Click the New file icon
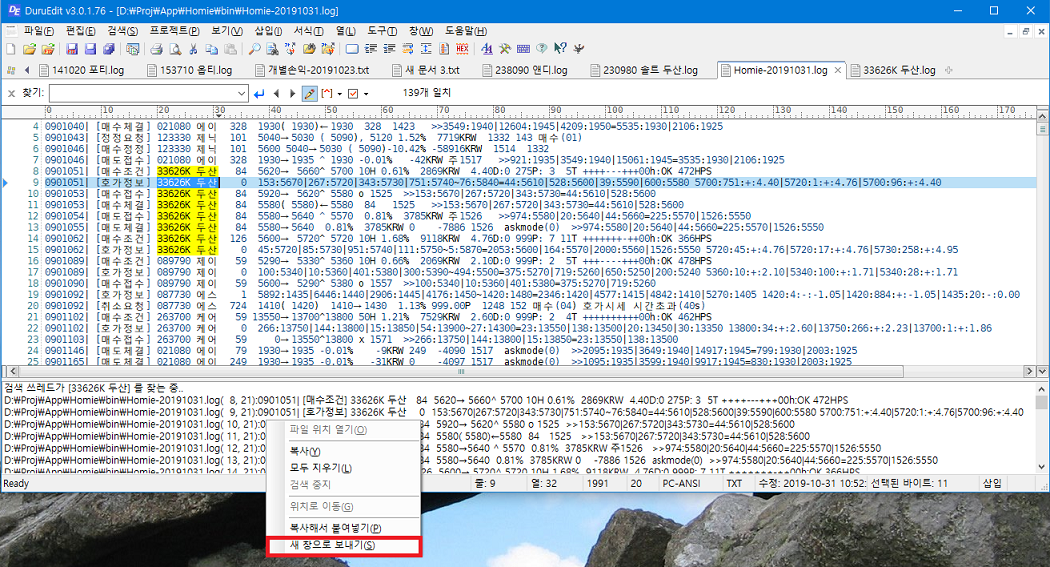 tap(10, 49)
